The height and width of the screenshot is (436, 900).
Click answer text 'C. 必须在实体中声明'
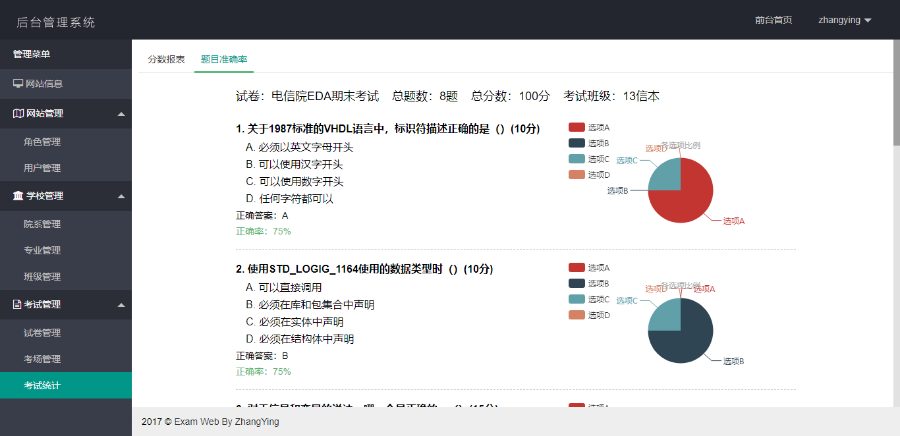click(294, 322)
